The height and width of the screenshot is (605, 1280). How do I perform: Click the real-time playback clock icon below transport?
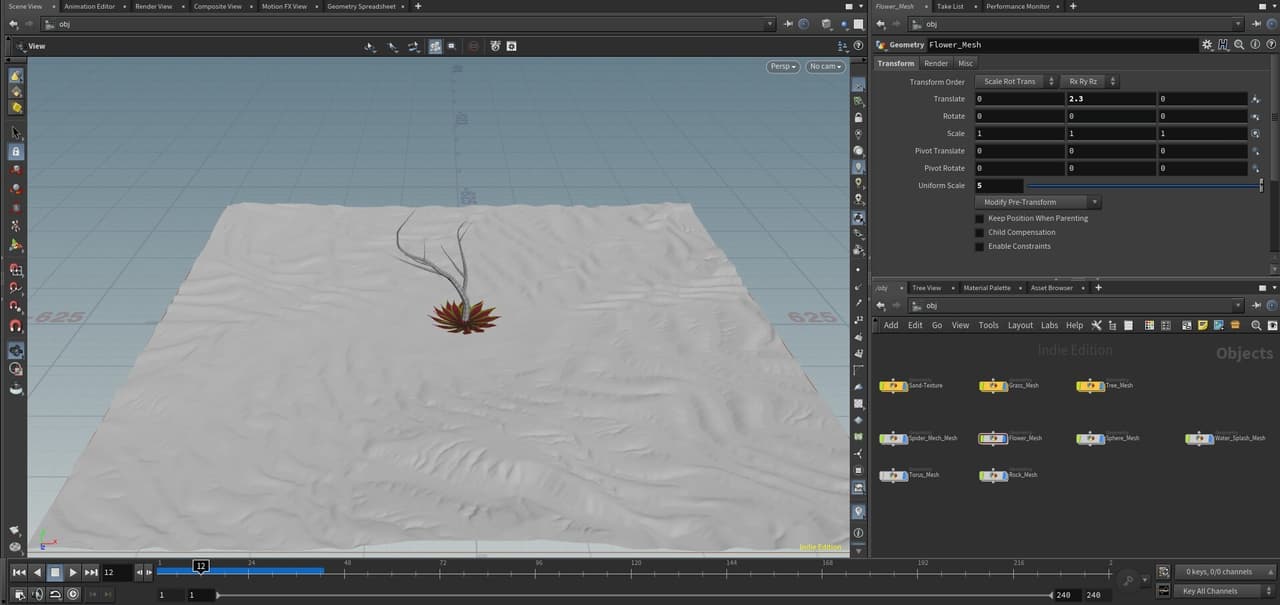tap(73, 593)
